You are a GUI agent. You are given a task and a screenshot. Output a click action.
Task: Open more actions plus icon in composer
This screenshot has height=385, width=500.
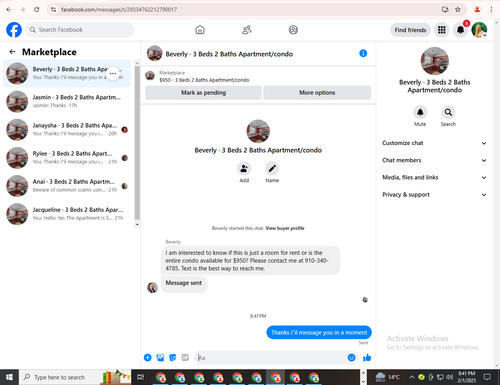coord(147,358)
